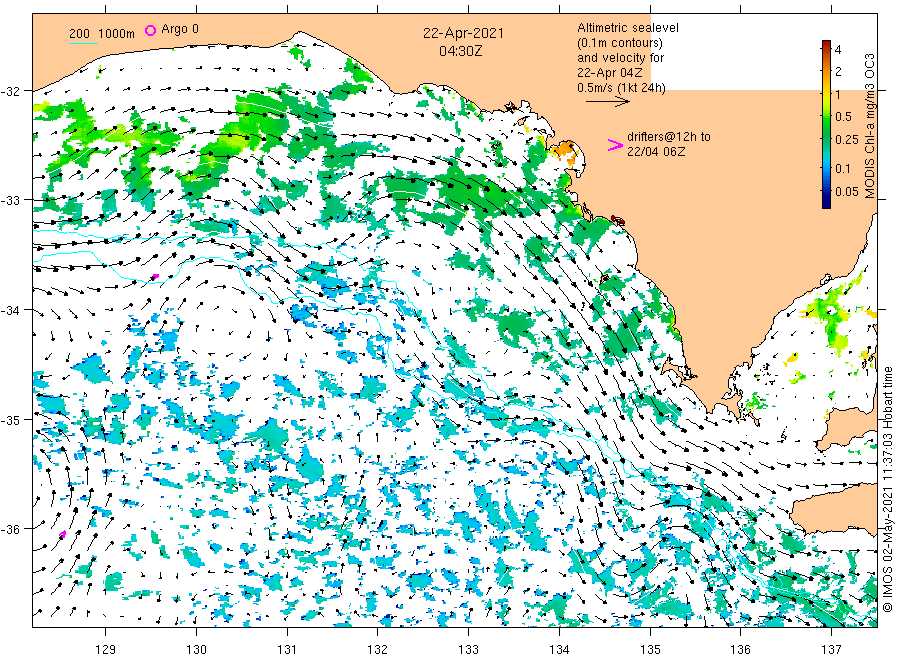Click the '22-Apr 04Z' velocity date text
Image resolution: width=900 pixels, height=660 pixels.
pos(610,73)
